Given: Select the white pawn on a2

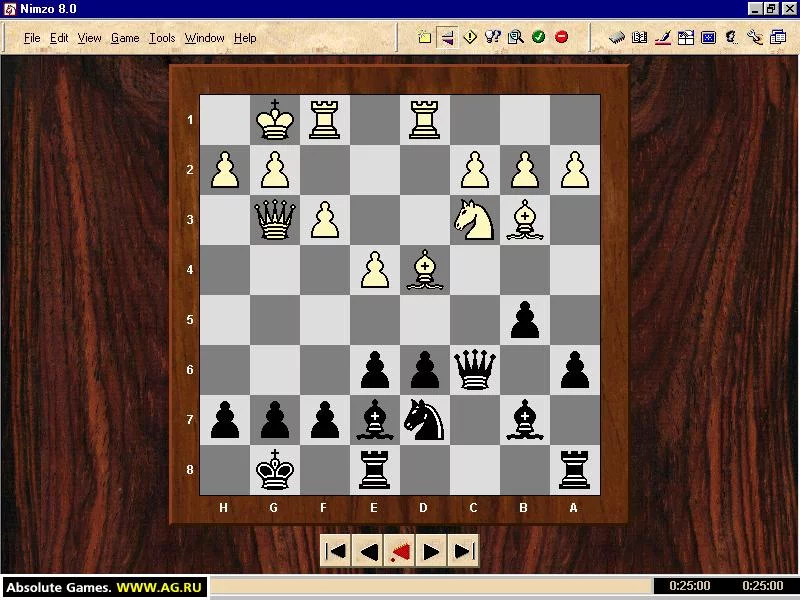Looking at the screenshot, I should (x=574, y=170).
